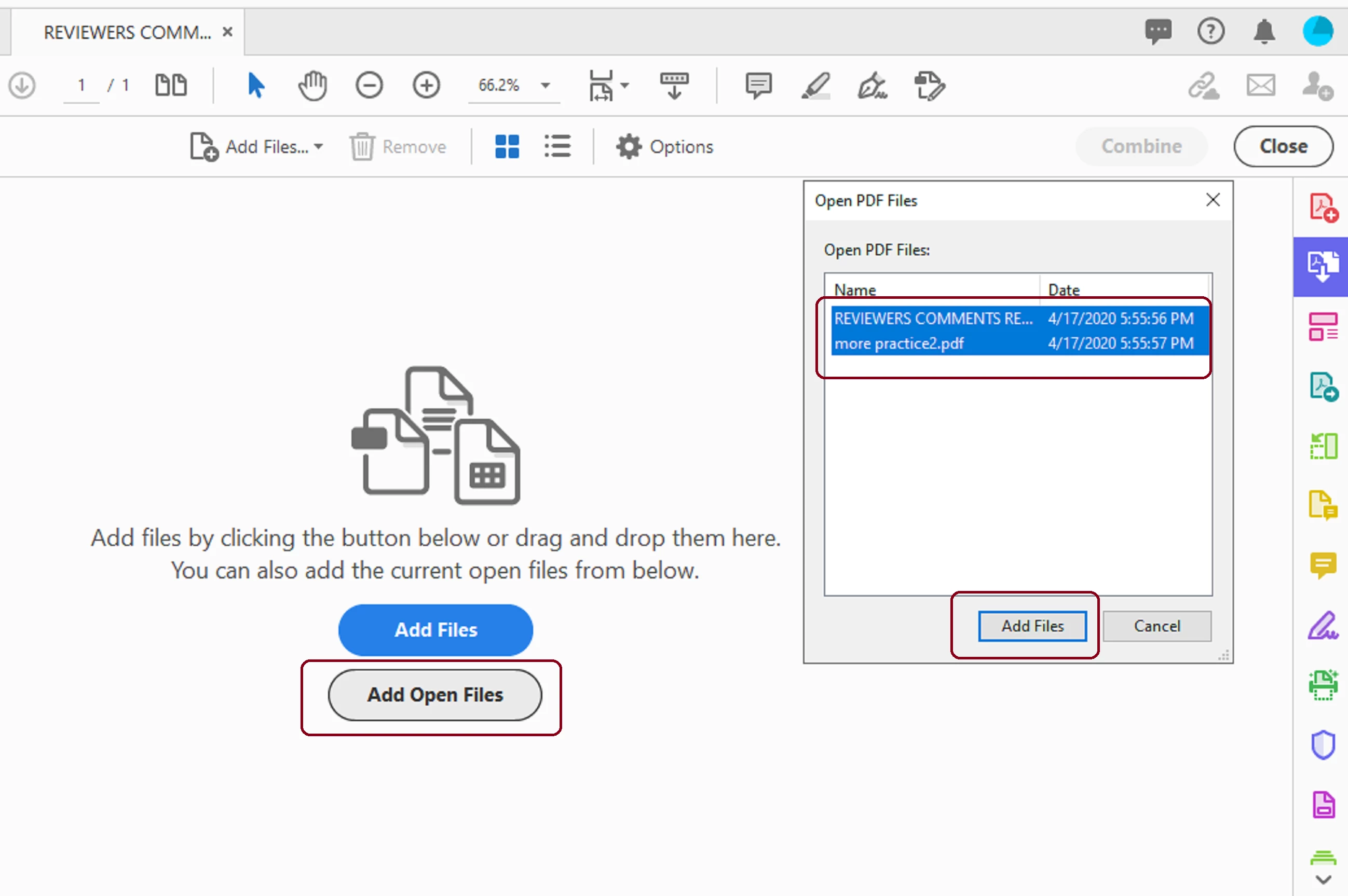Image resolution: width=1348 pixels, height=896 pixels.
Task: Click the zoom in plus icon
Action: 426,86
